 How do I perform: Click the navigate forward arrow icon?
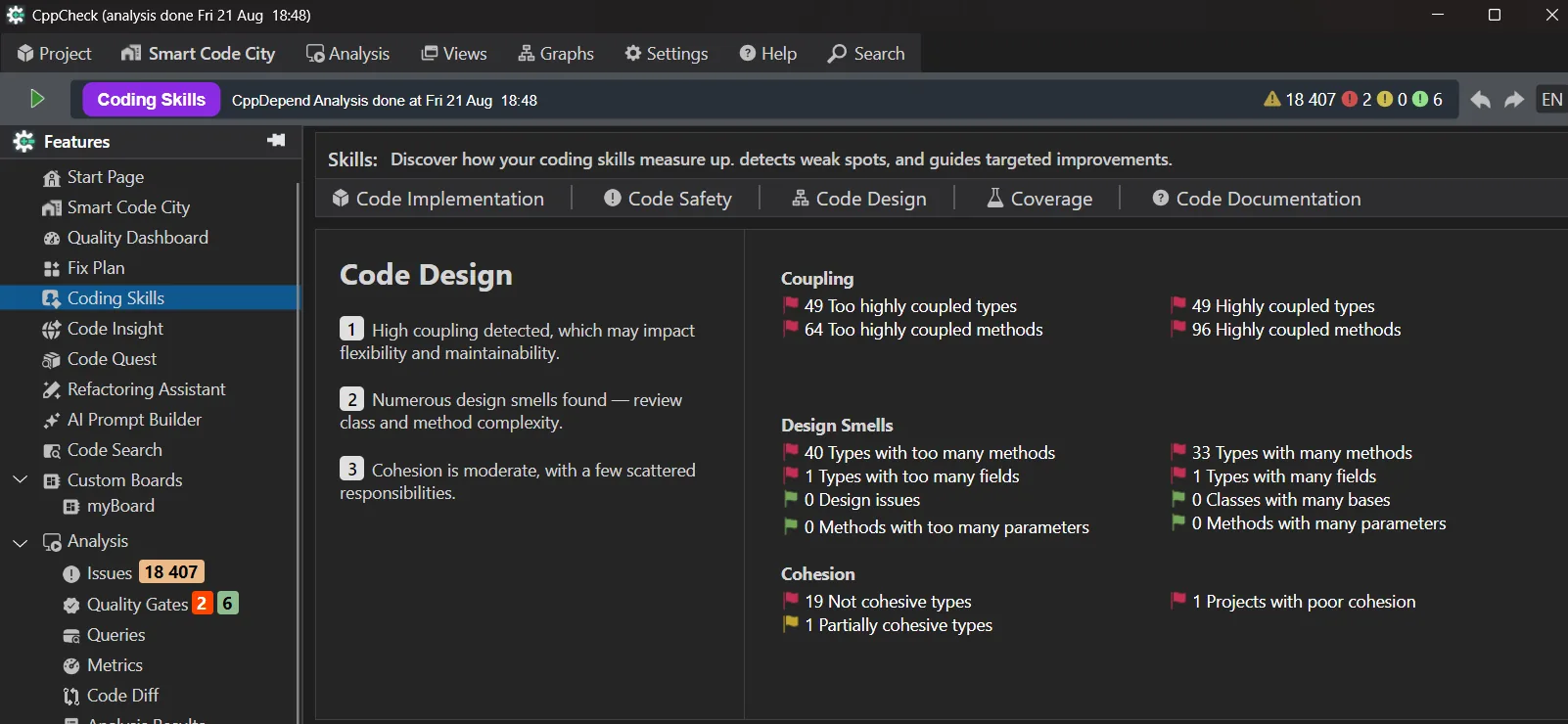pyautogui.click(x=1514, y=100)
